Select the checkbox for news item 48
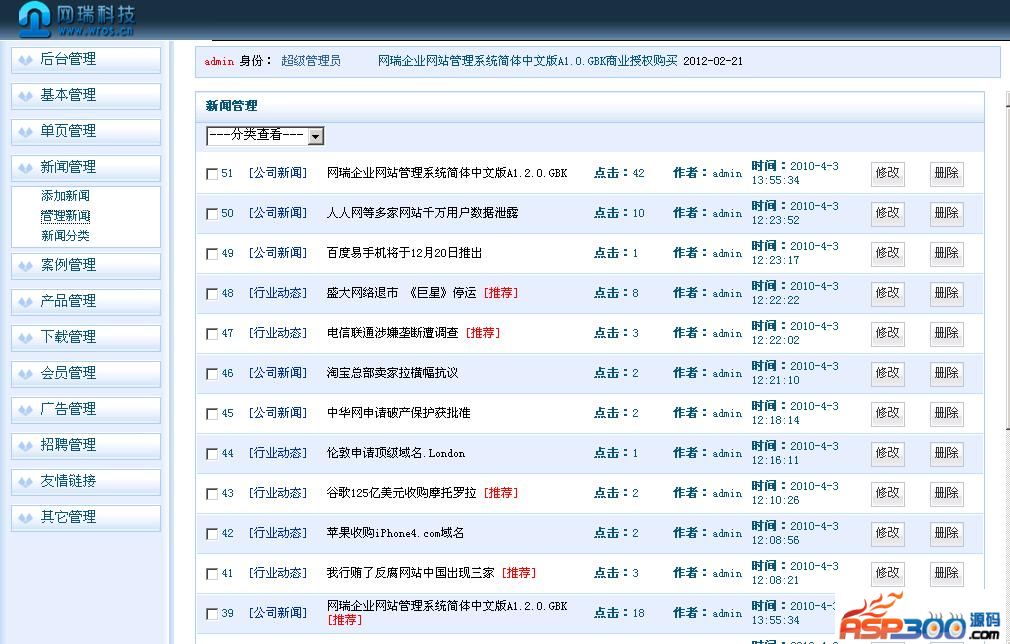The image size is (1010, 644). 212,294
